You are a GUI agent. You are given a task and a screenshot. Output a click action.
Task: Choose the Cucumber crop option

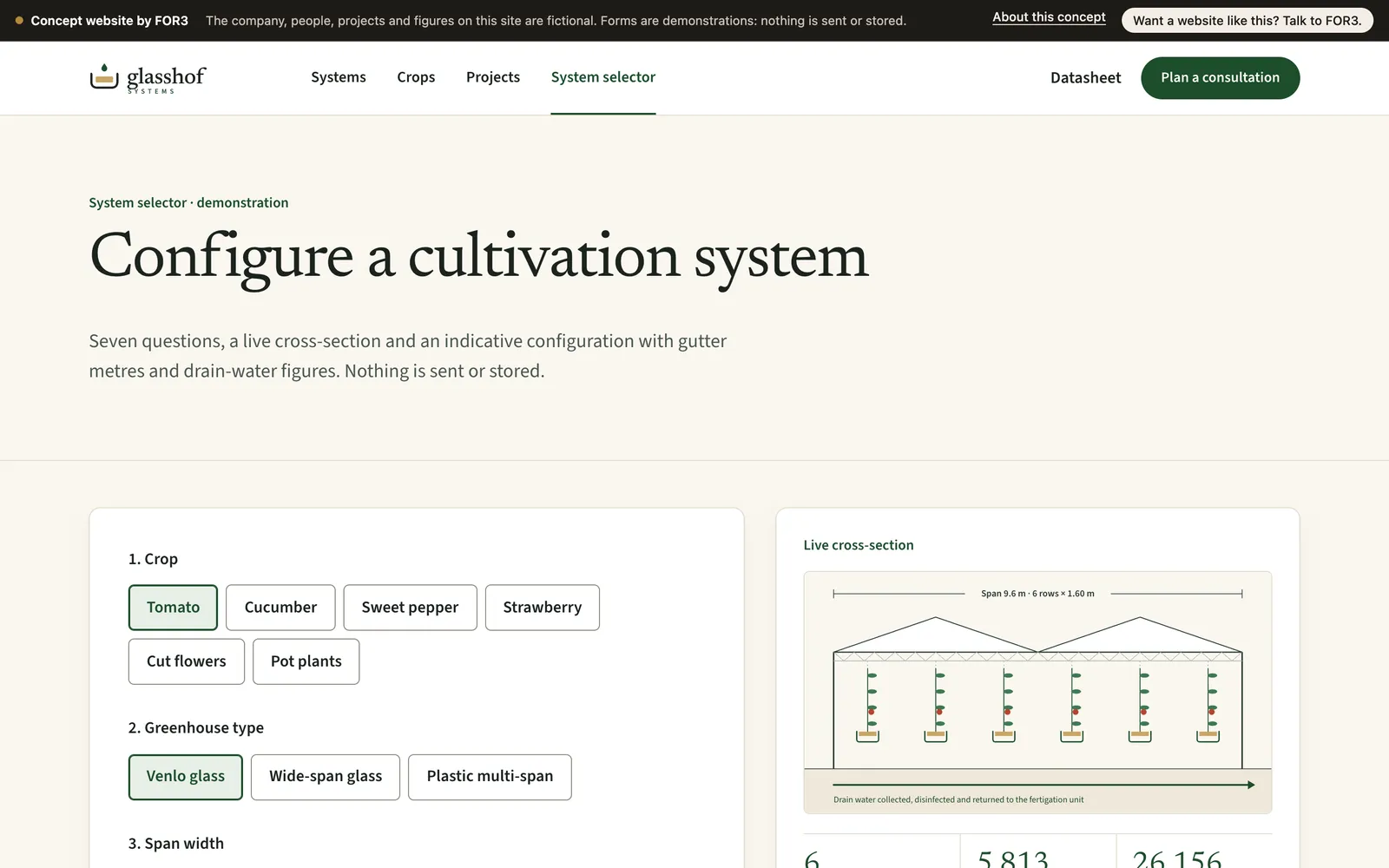click(280, 608)
